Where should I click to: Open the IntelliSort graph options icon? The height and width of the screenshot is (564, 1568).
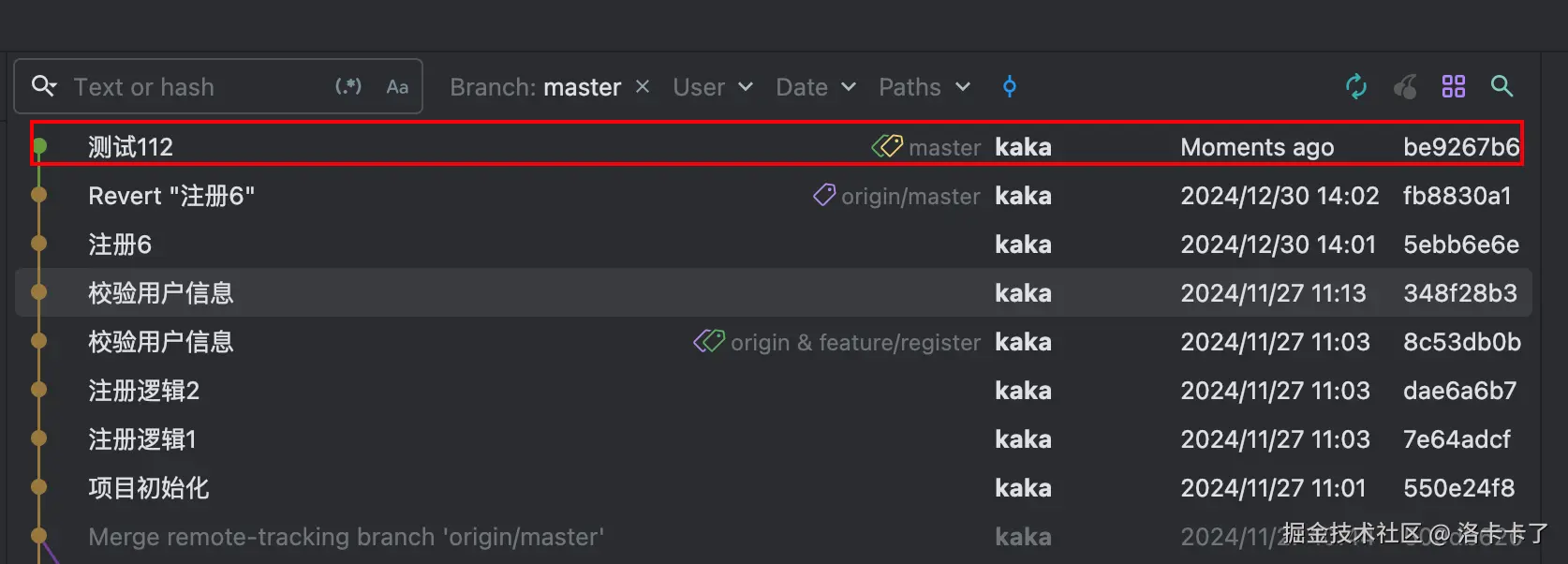point(1454,87)
